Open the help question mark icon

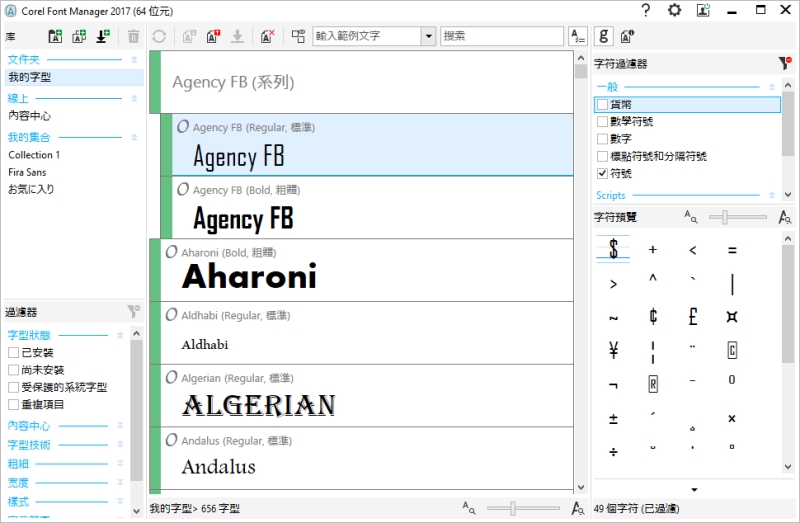coord(646,10)
